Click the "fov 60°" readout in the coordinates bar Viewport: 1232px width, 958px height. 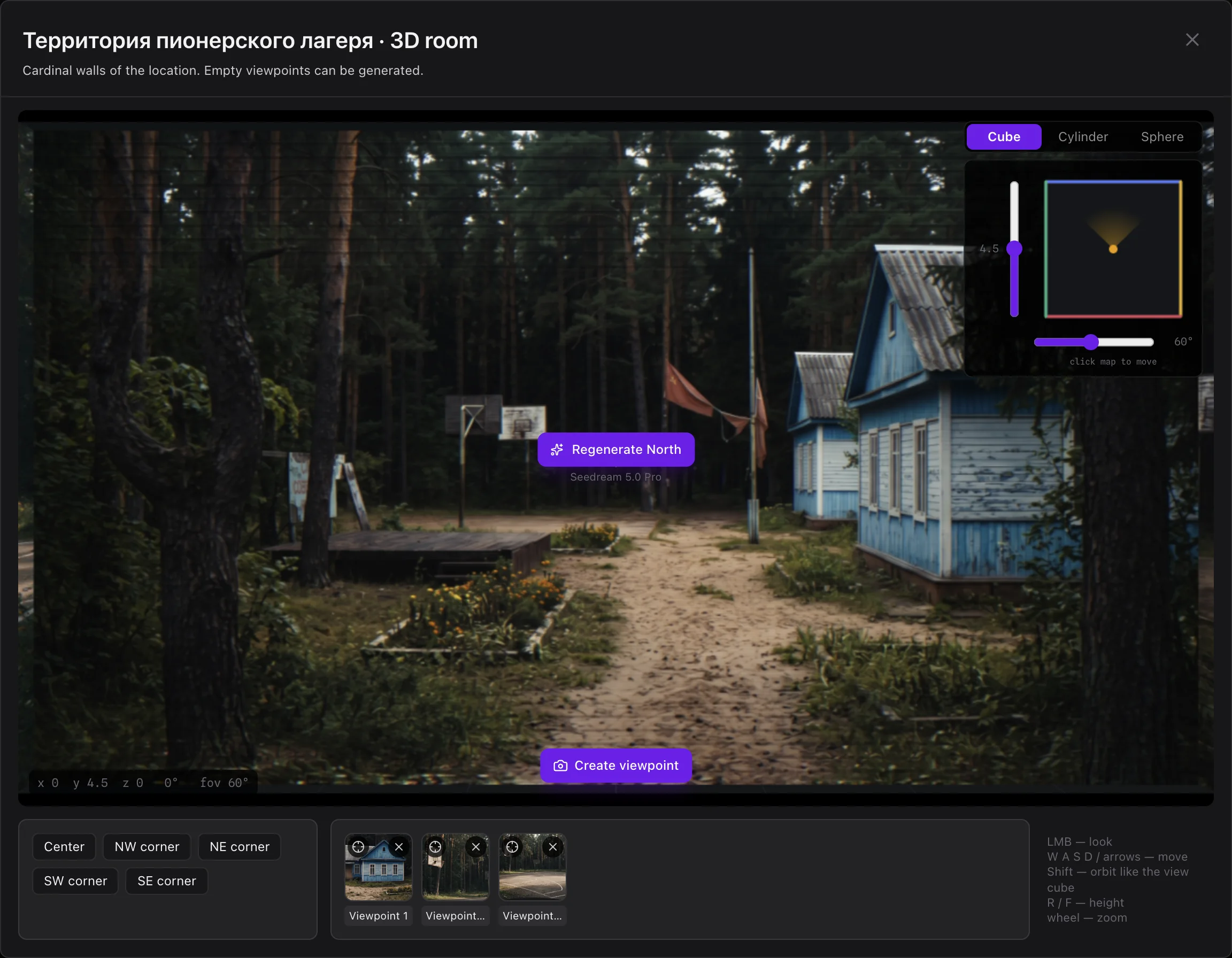pyautogui.click(x=225, y=783)
